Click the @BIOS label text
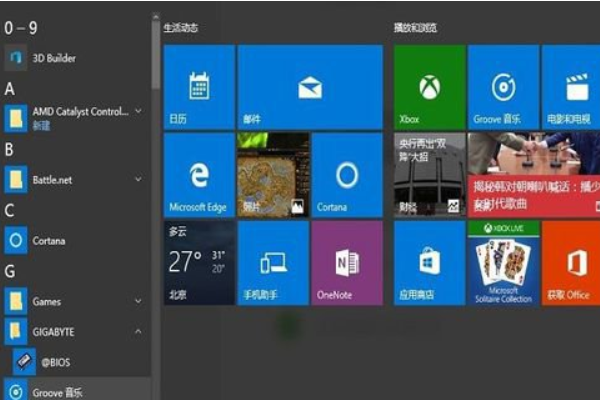This screenshot has width=600, height=400. pos(56,362)
